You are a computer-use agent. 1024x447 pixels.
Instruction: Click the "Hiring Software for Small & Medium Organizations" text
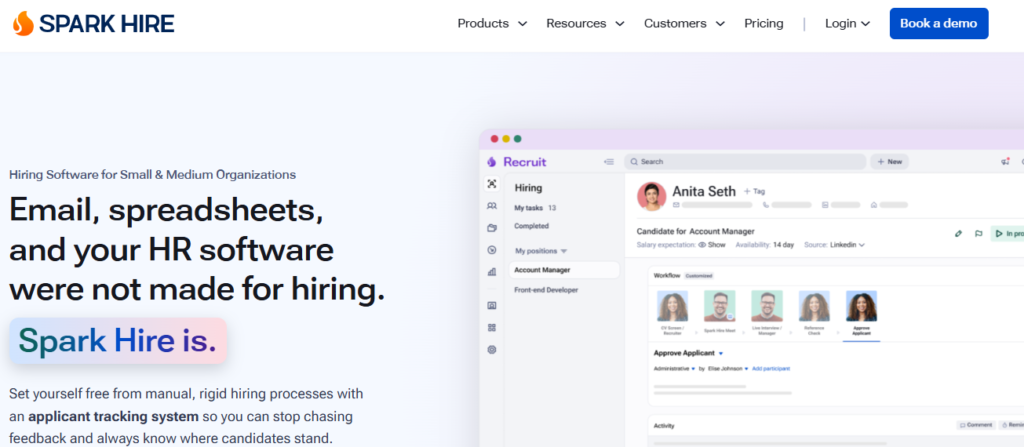(x=152, y=174)
